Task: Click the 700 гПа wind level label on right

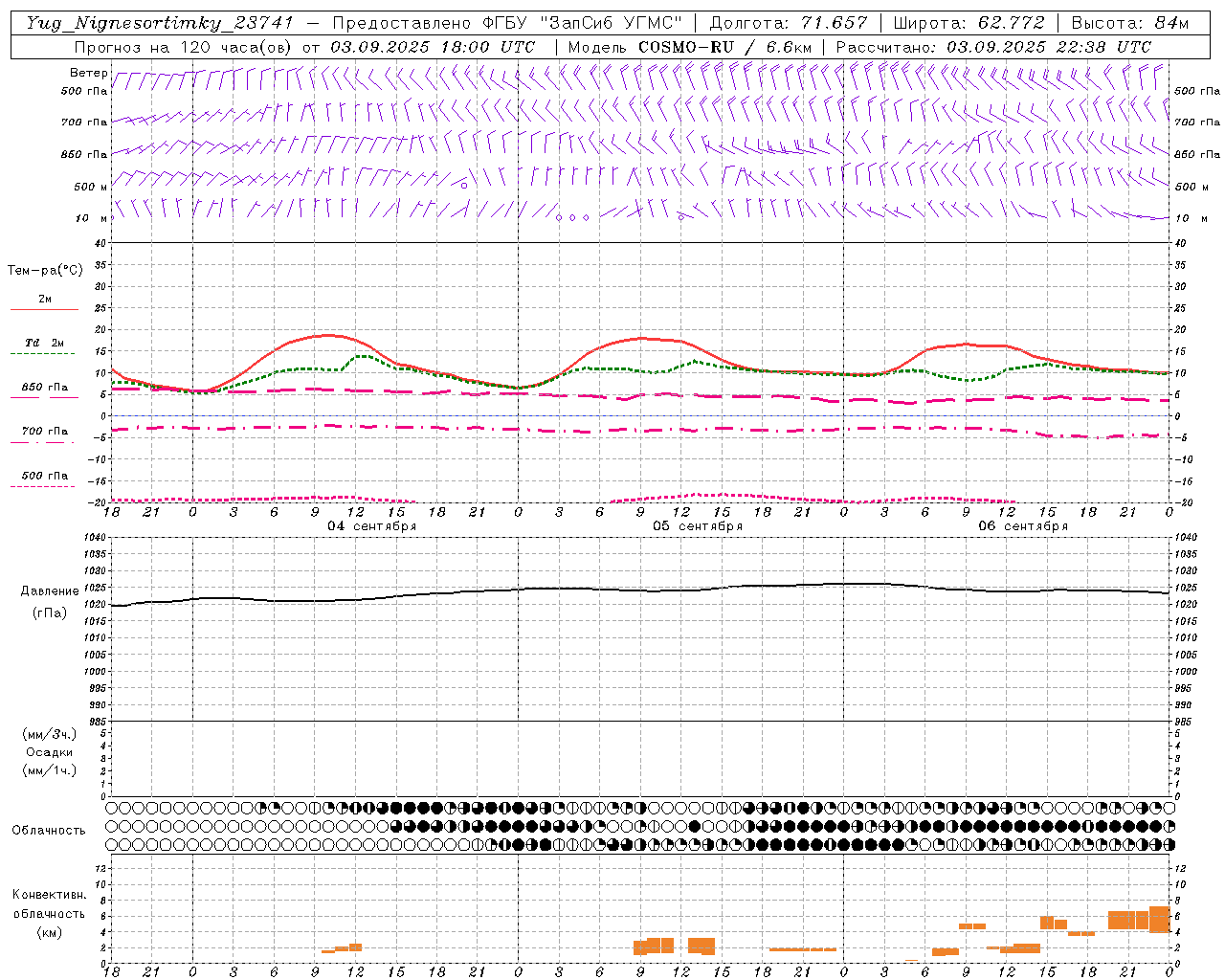Action: [x=1197, y=122]
